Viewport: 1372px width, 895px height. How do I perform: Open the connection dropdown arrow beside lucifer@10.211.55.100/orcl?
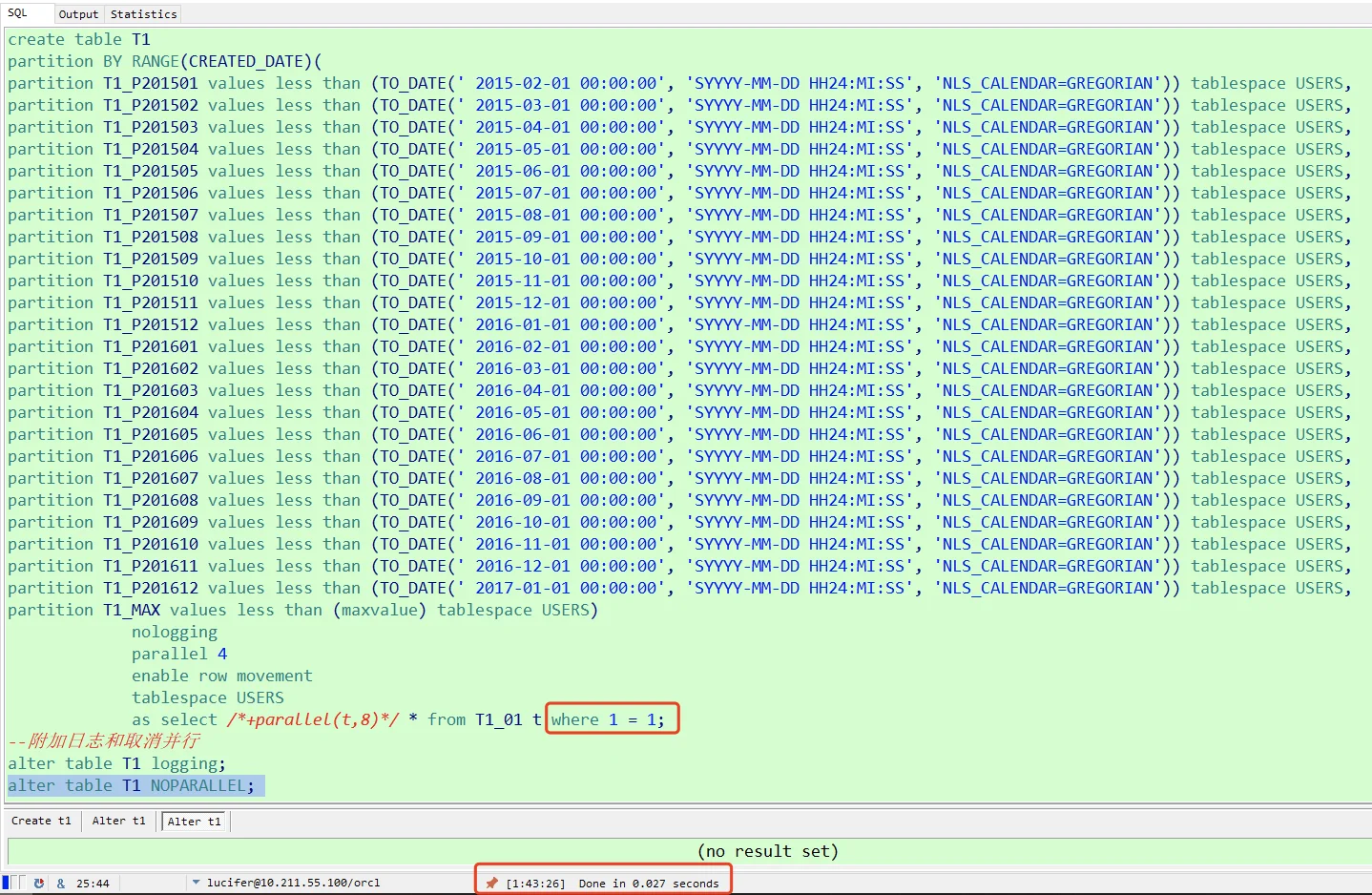tap(197, 883)
